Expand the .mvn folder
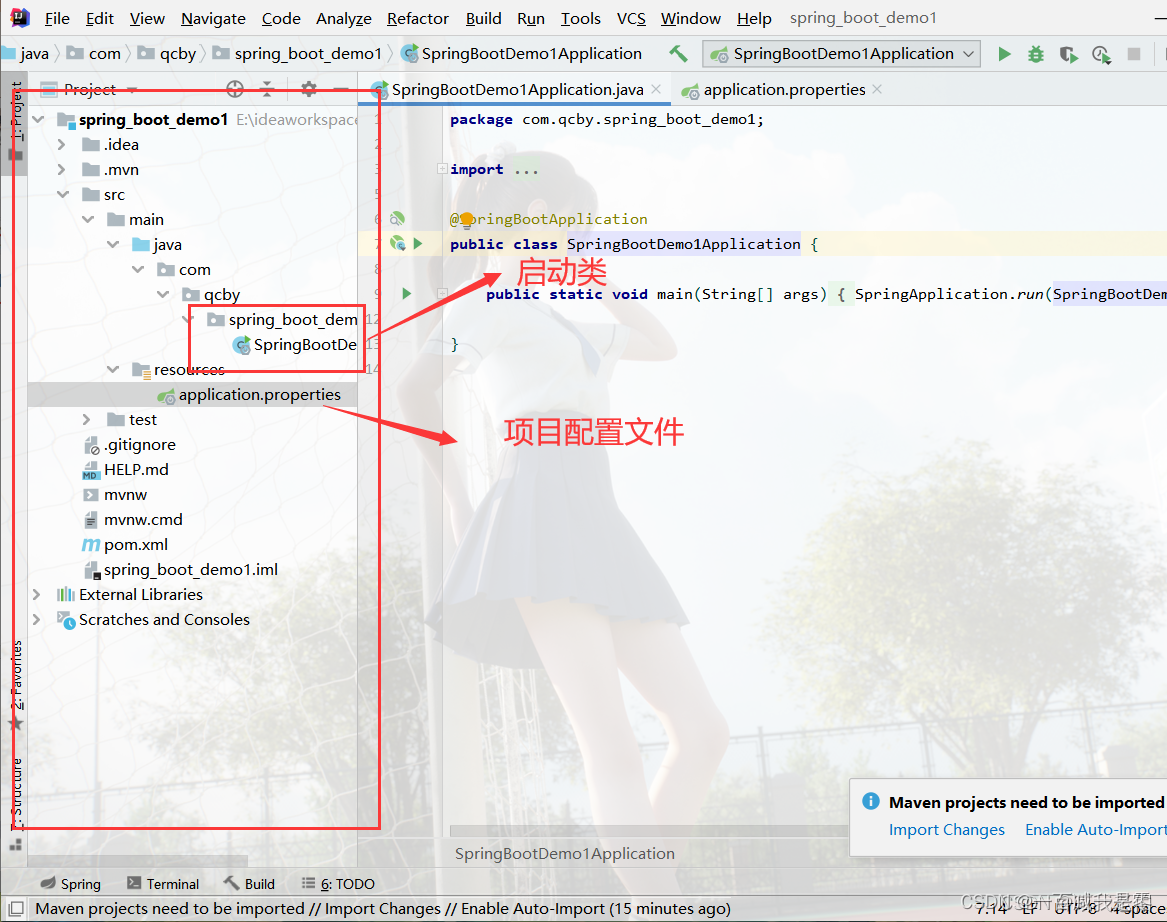 pos(62,170)
